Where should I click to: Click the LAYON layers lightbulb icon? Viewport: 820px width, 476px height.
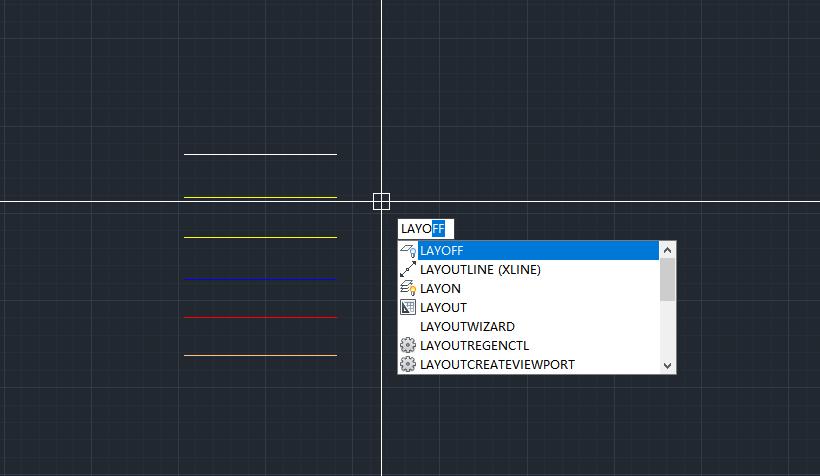click(x=408, y=289)
